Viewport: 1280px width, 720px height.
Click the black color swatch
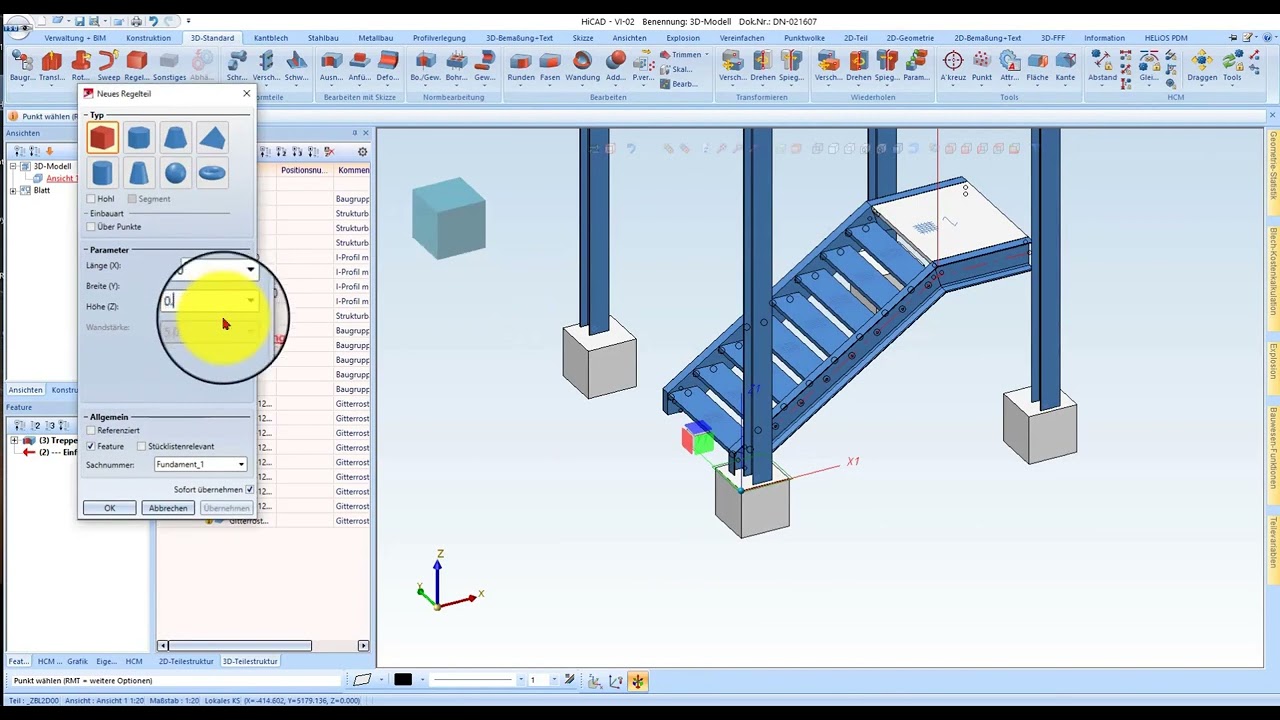(x=403, y=680)
